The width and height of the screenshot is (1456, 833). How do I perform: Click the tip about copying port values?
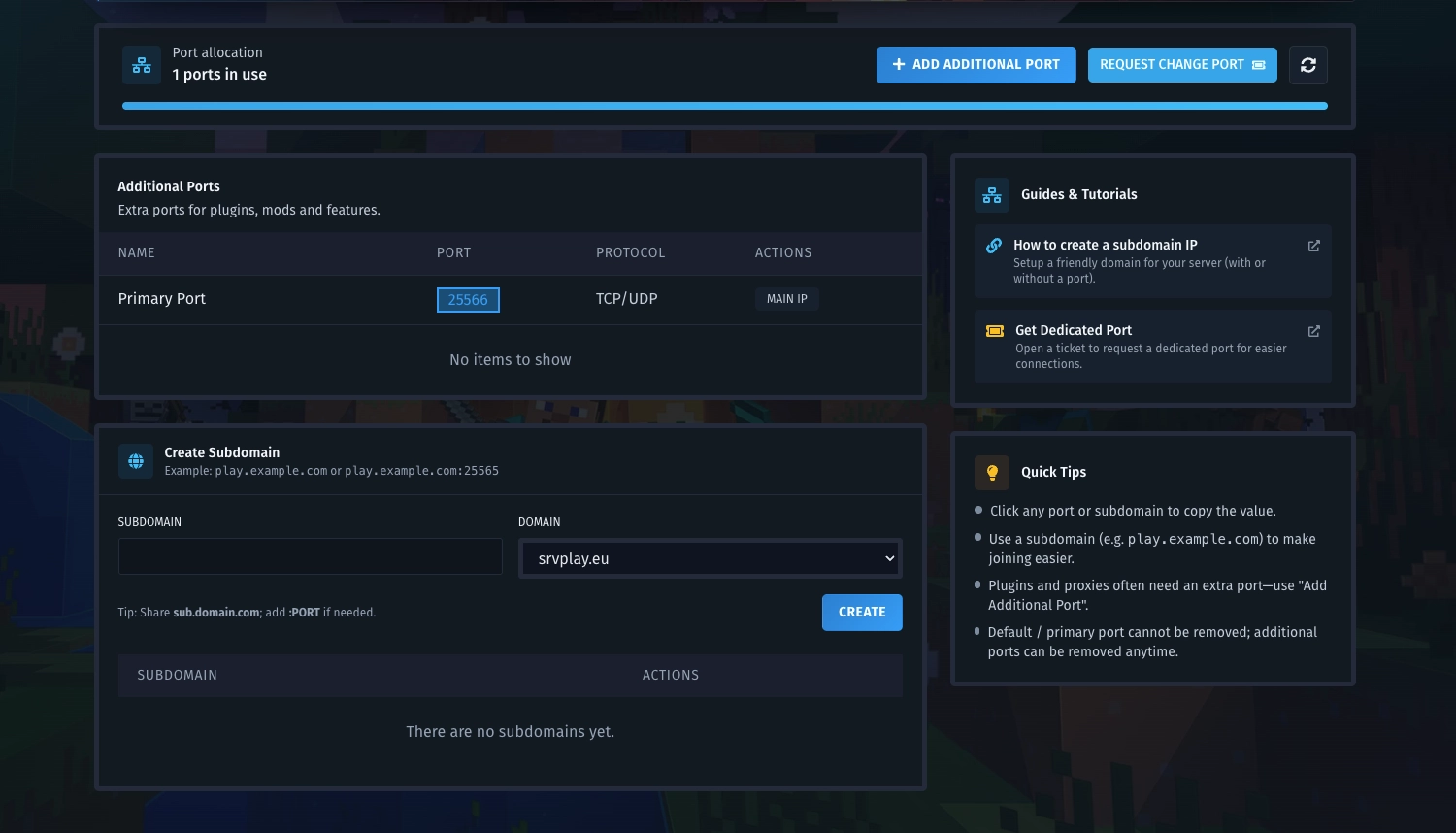1133,511
